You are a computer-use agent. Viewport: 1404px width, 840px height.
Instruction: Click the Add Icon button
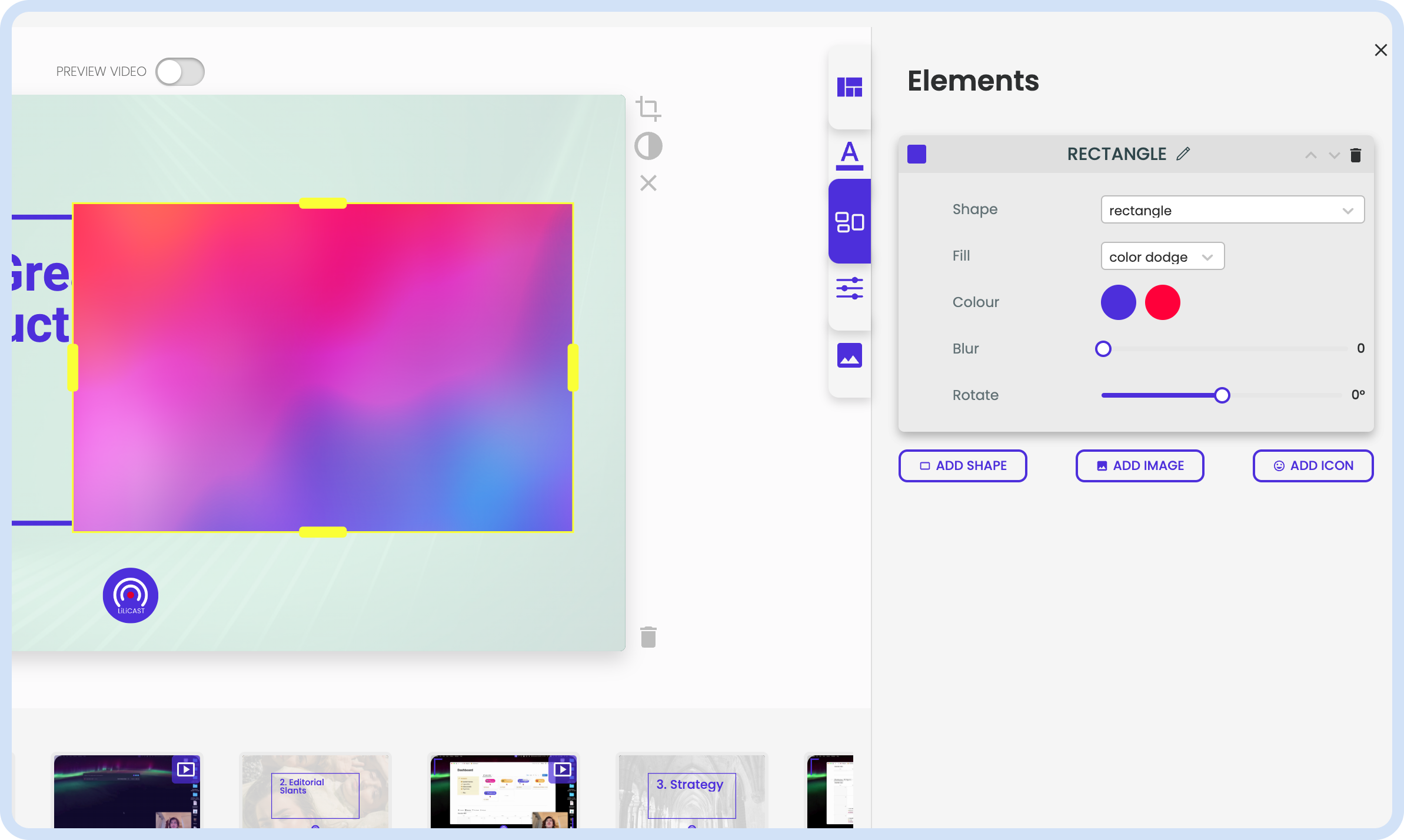point(1313,466)
